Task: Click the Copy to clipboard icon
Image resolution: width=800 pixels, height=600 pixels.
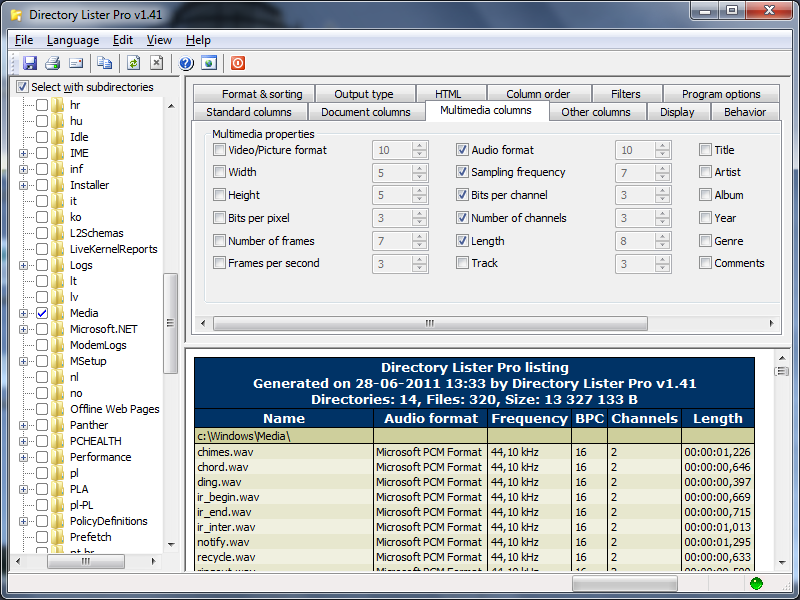Action: coord(105,63)
